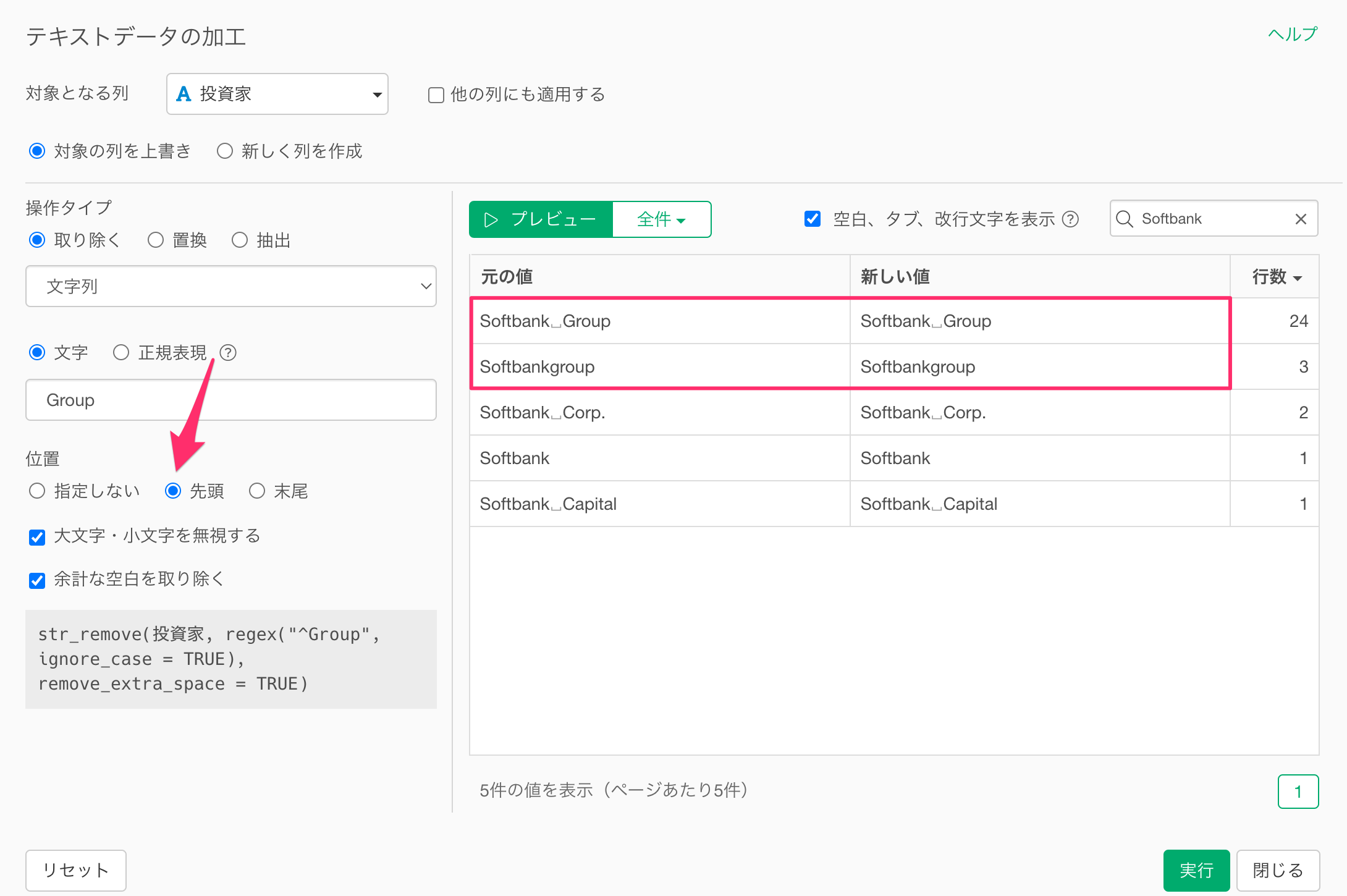Open the 全件 dropdown
The image size is (1347, 896).
662,219
